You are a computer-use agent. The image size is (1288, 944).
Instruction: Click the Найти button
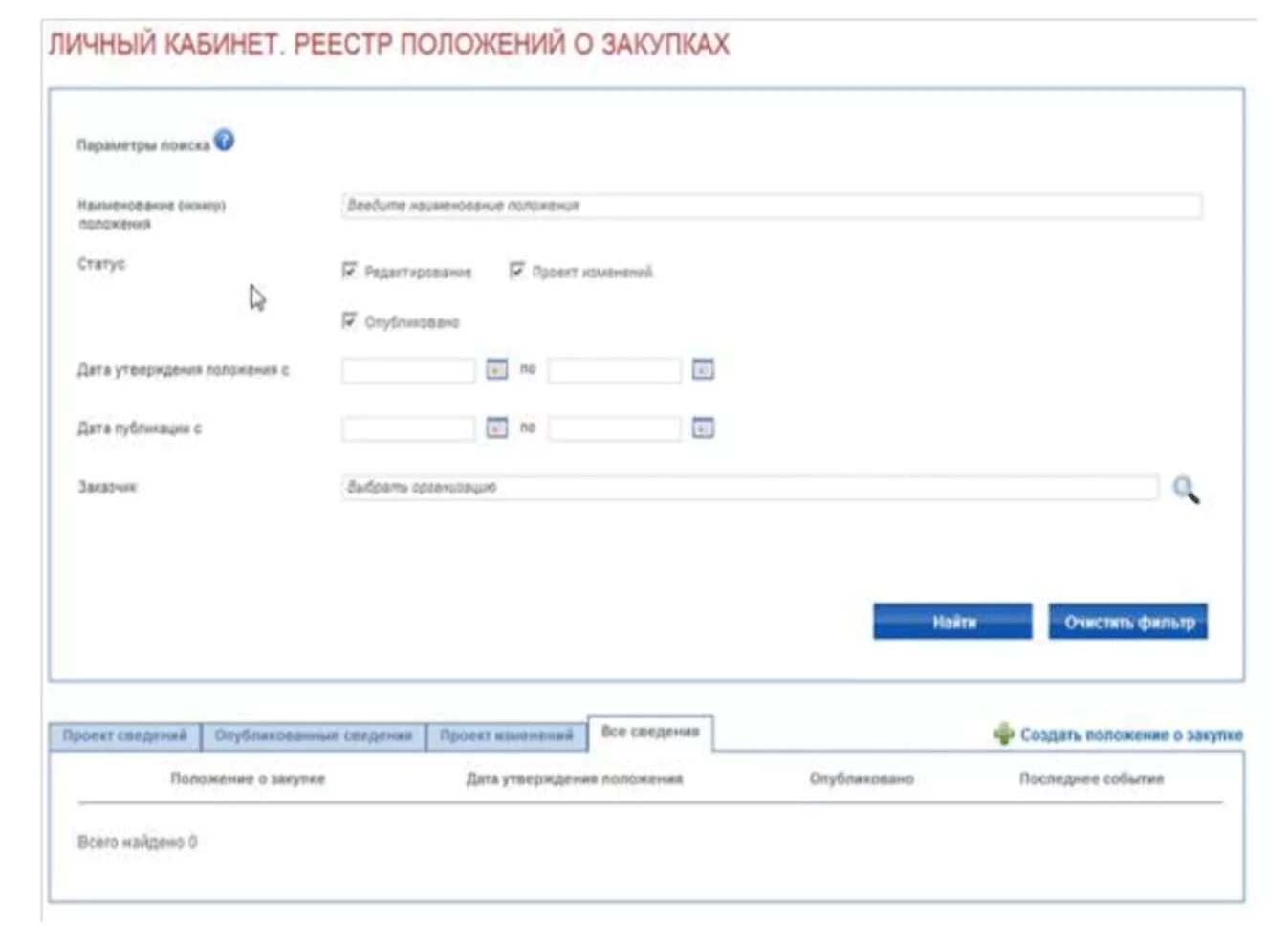pyautogui.click(x=952, y=622)
